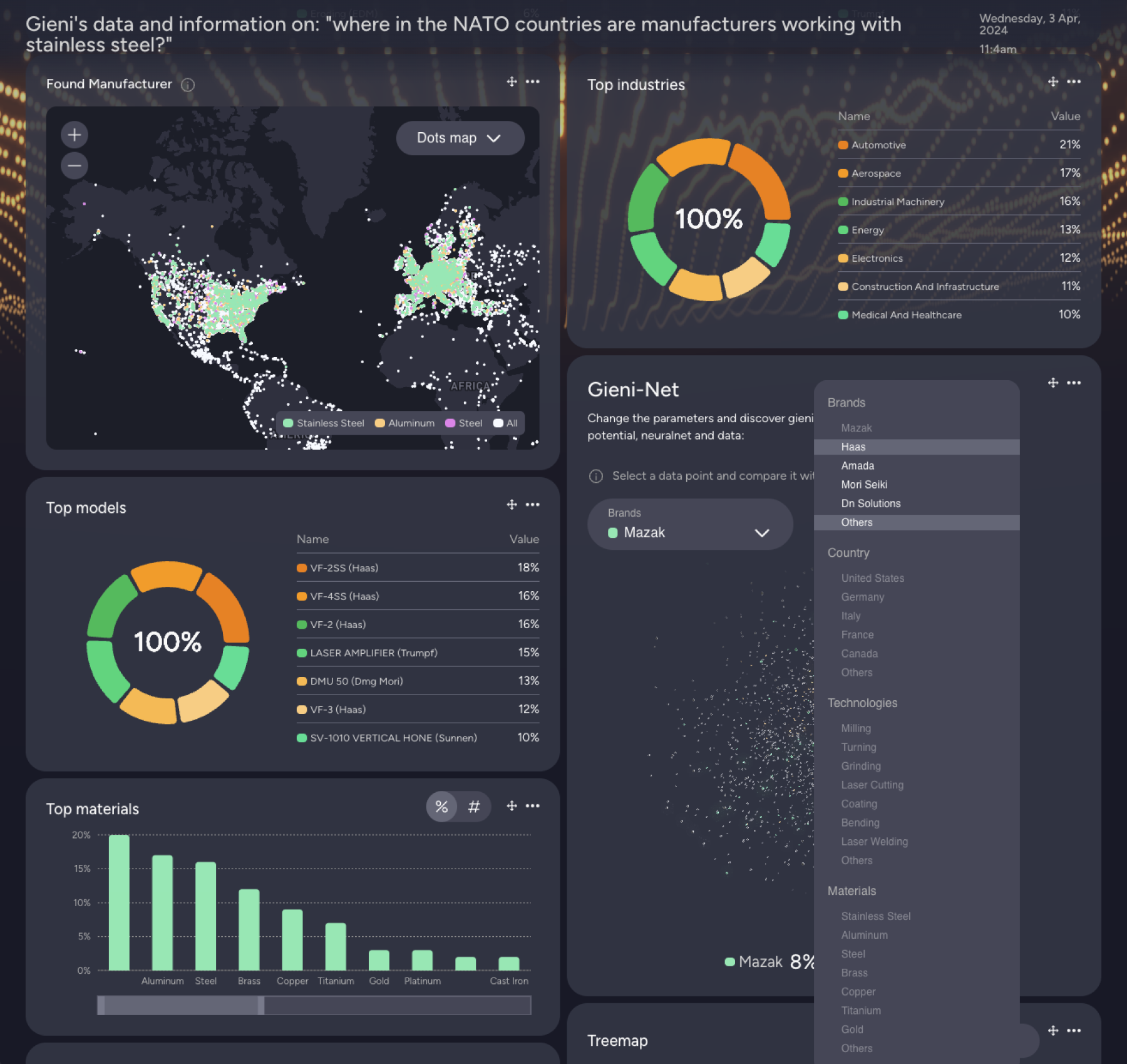The width and height of the screenshot is (1127, 1064).
Task: Click the info icon beside 'Select a data point'
Action: 595,477
